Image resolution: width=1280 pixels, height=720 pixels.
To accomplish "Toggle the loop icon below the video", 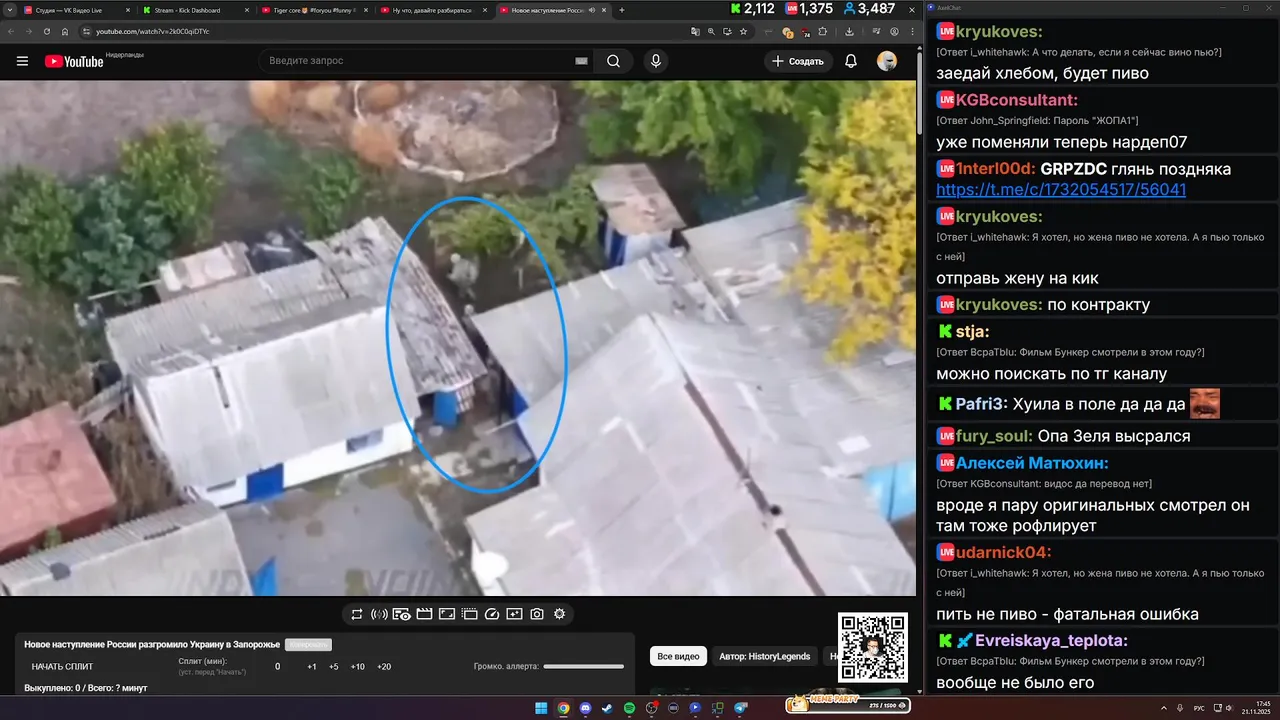I will [357, 614].
